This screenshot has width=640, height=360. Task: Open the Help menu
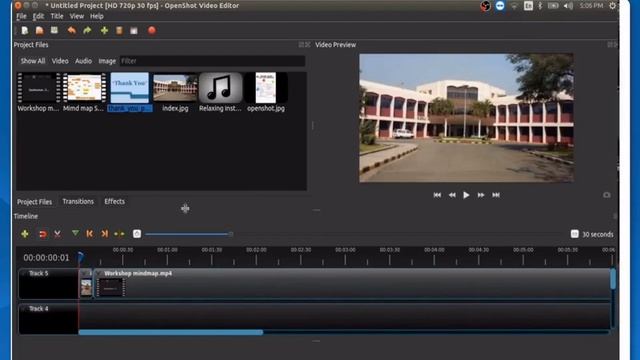pos(97,16)
